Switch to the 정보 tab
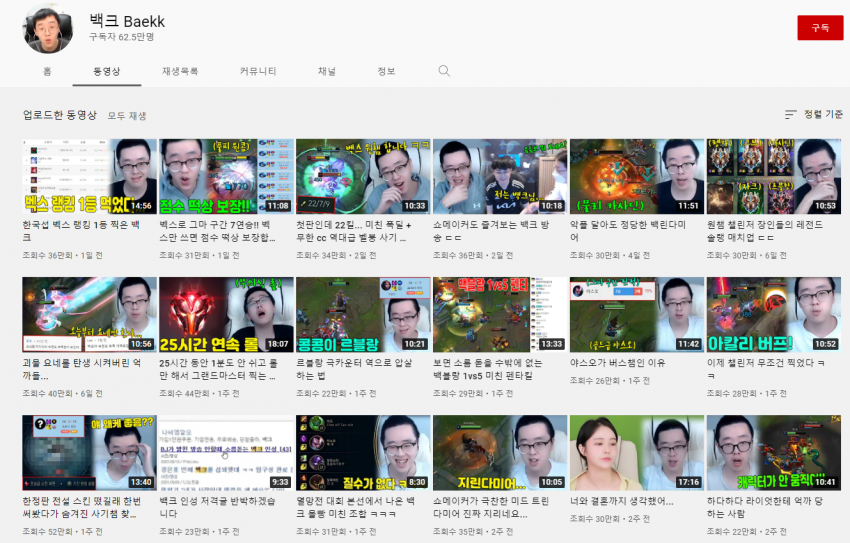 (x=387, y=71)
